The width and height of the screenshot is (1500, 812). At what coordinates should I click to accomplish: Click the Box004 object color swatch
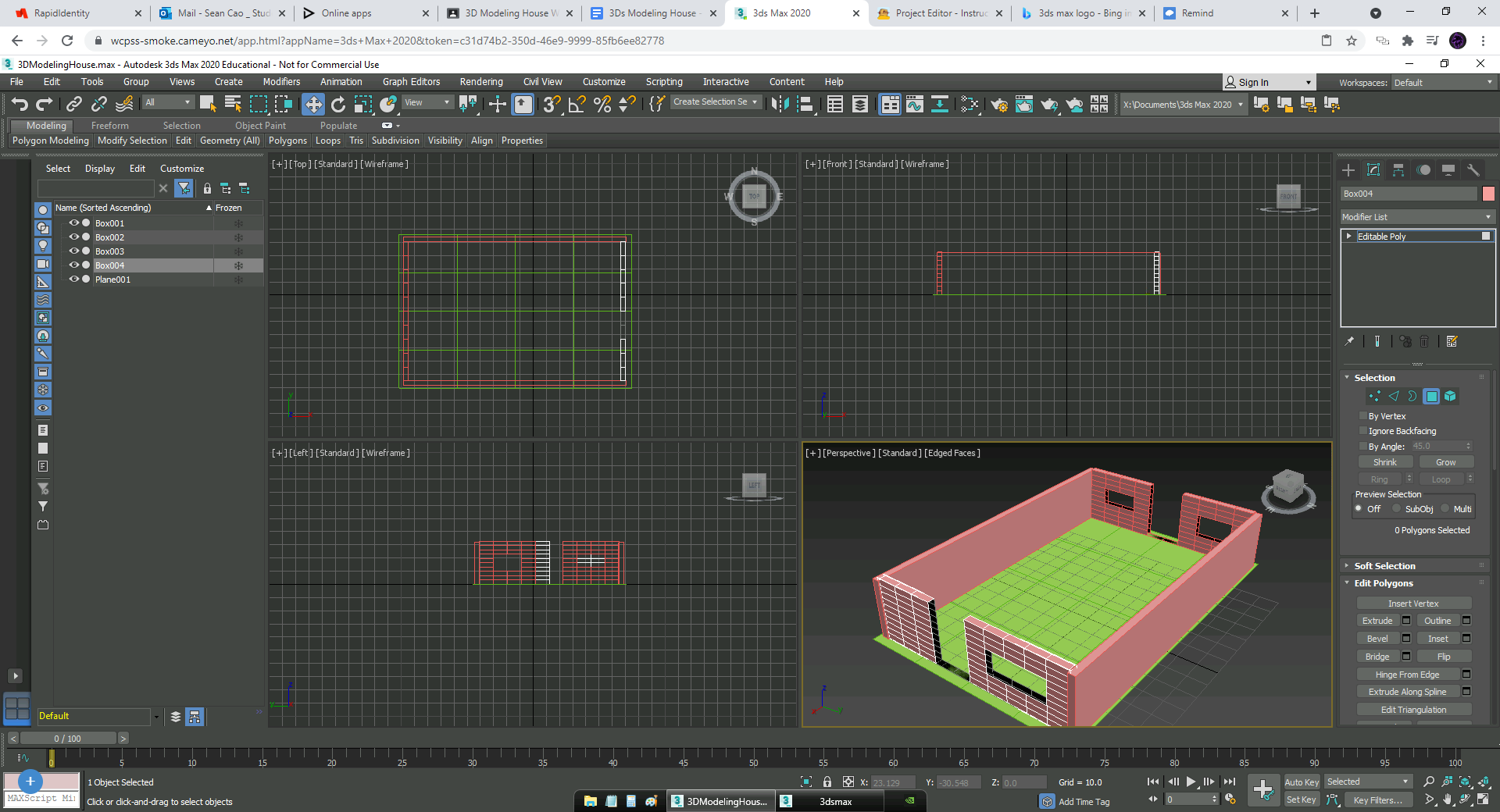pyautogui.click(x=1489, y=193)
